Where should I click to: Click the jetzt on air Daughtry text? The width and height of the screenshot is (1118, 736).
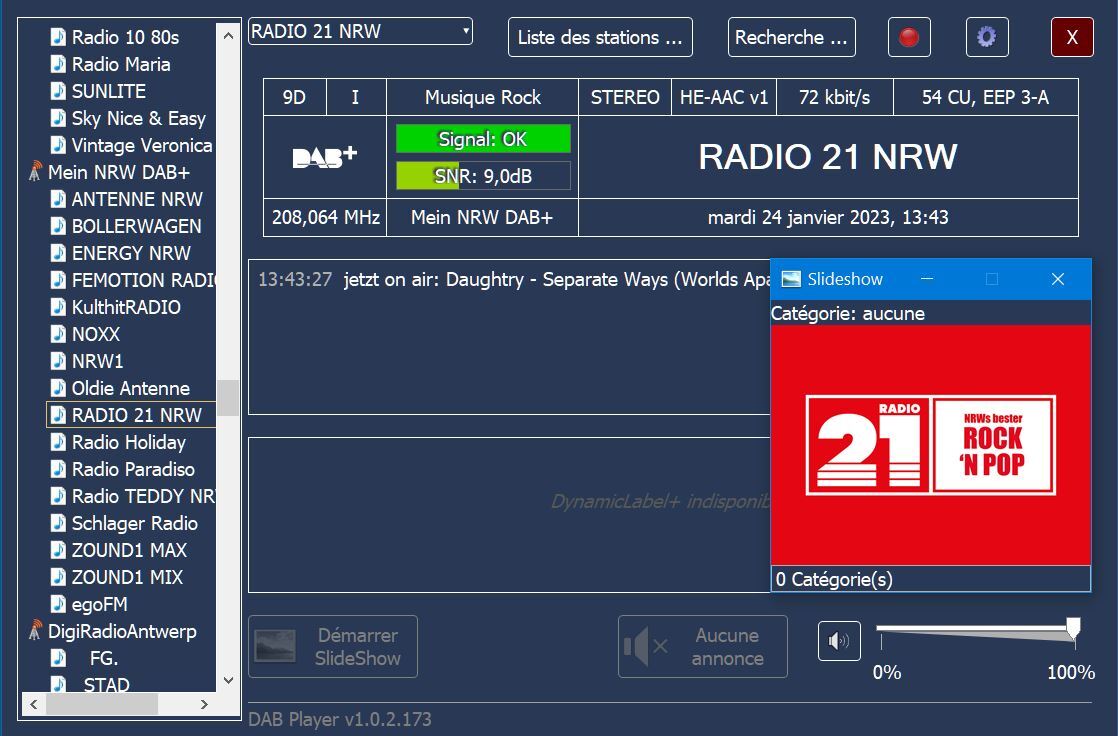tap(557, 280)
